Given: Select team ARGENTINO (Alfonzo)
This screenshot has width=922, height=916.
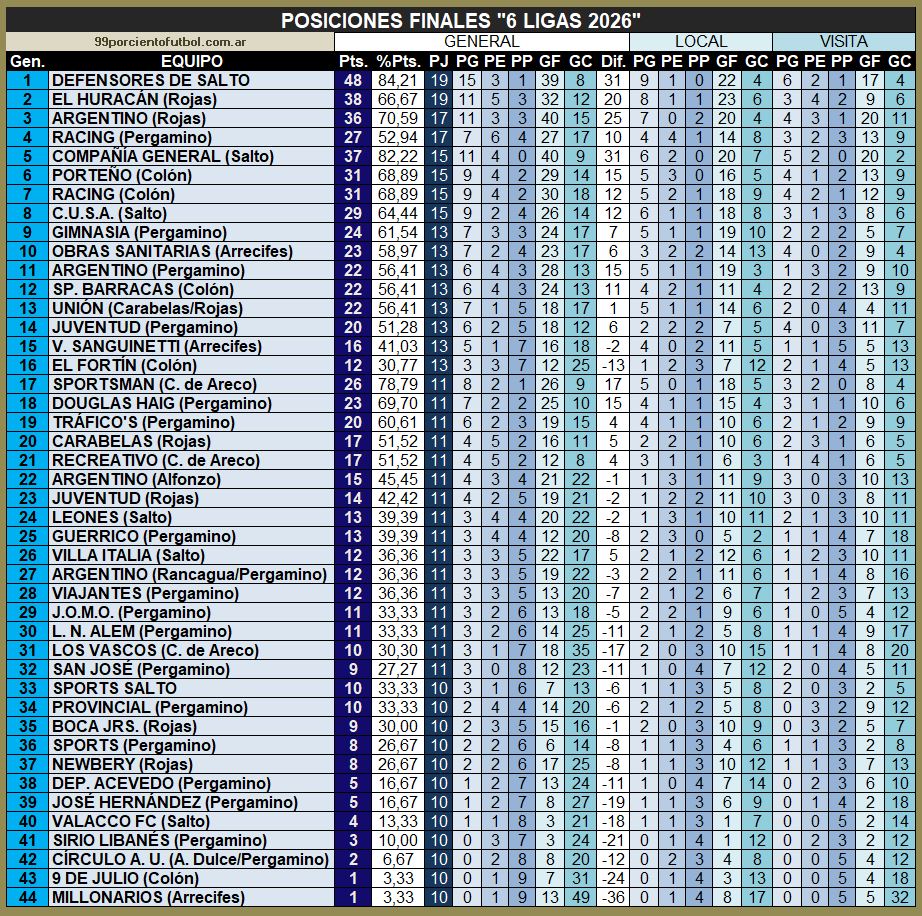Looking at the screenshot, I should point(136,479).
